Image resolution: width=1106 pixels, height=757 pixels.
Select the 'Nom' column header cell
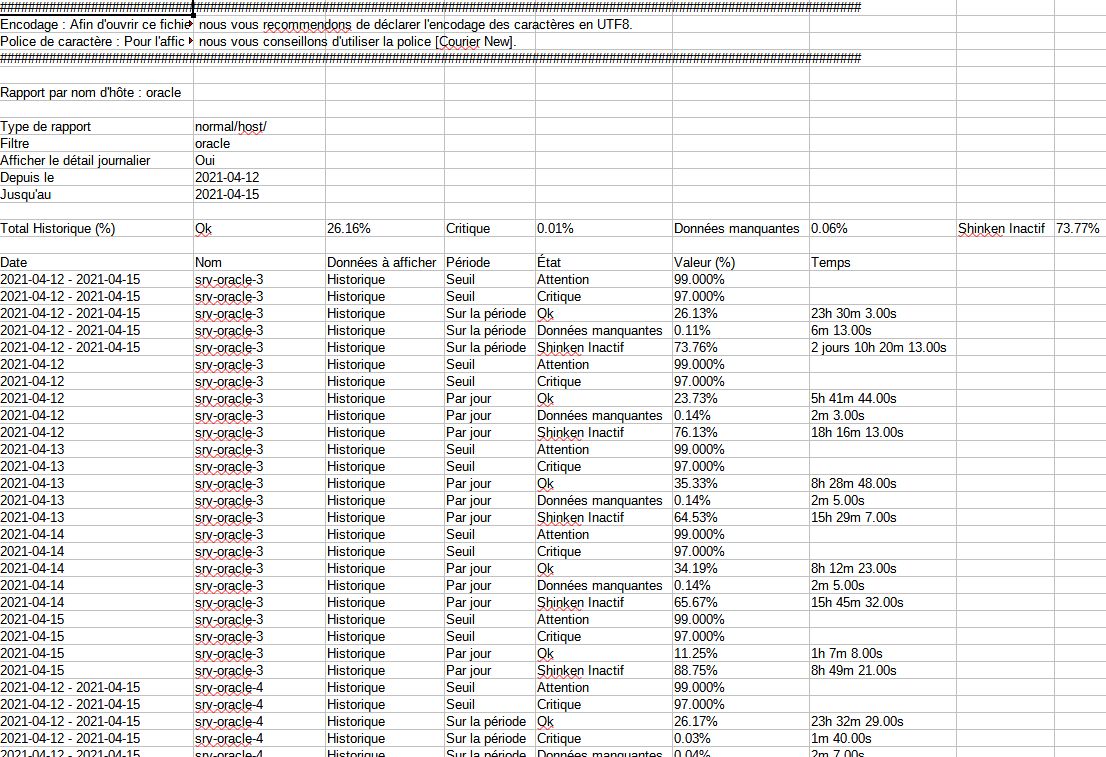point(208,263)
